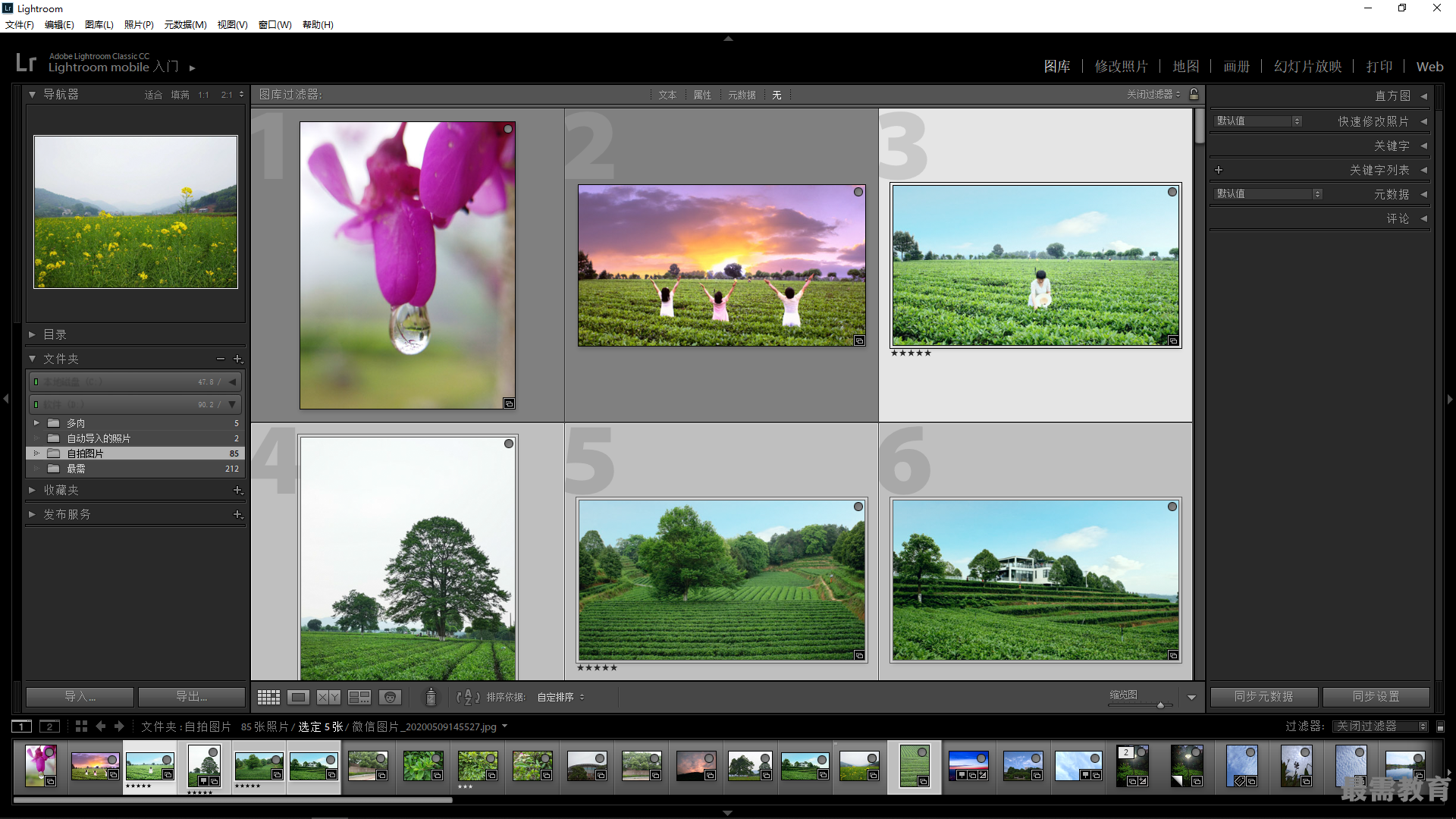The width and height of the screenshot is (1456, 819).
Task: Show main window display button 1
Action: 22,726
